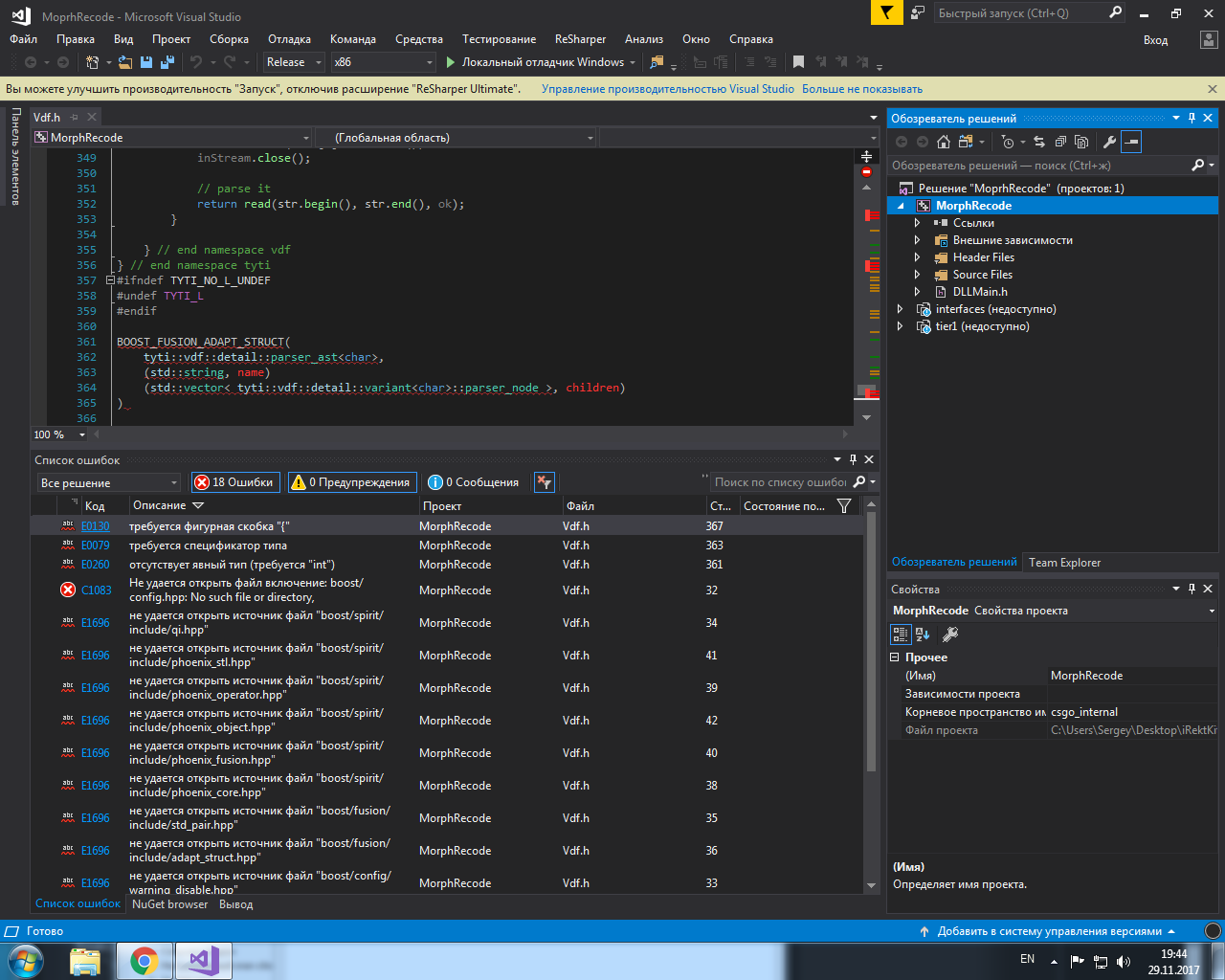
Task: Click filter funnel icon in error list header
Action: click(x=844, y=505)
